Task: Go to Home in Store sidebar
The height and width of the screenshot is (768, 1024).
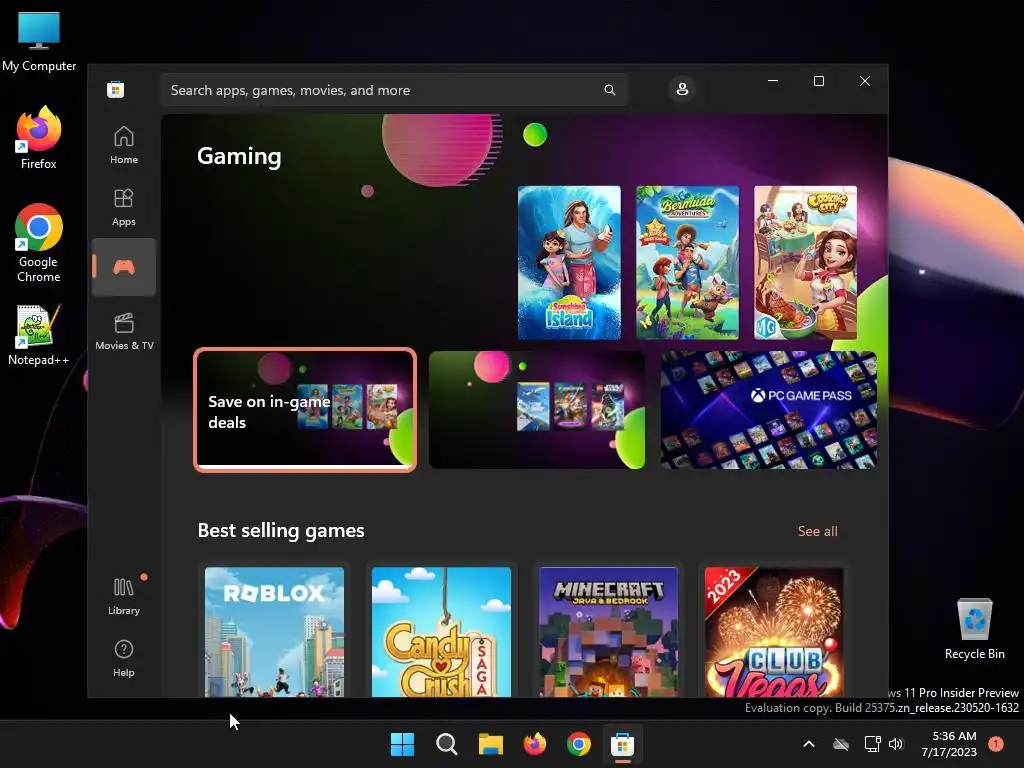Action: click(123, 145)
